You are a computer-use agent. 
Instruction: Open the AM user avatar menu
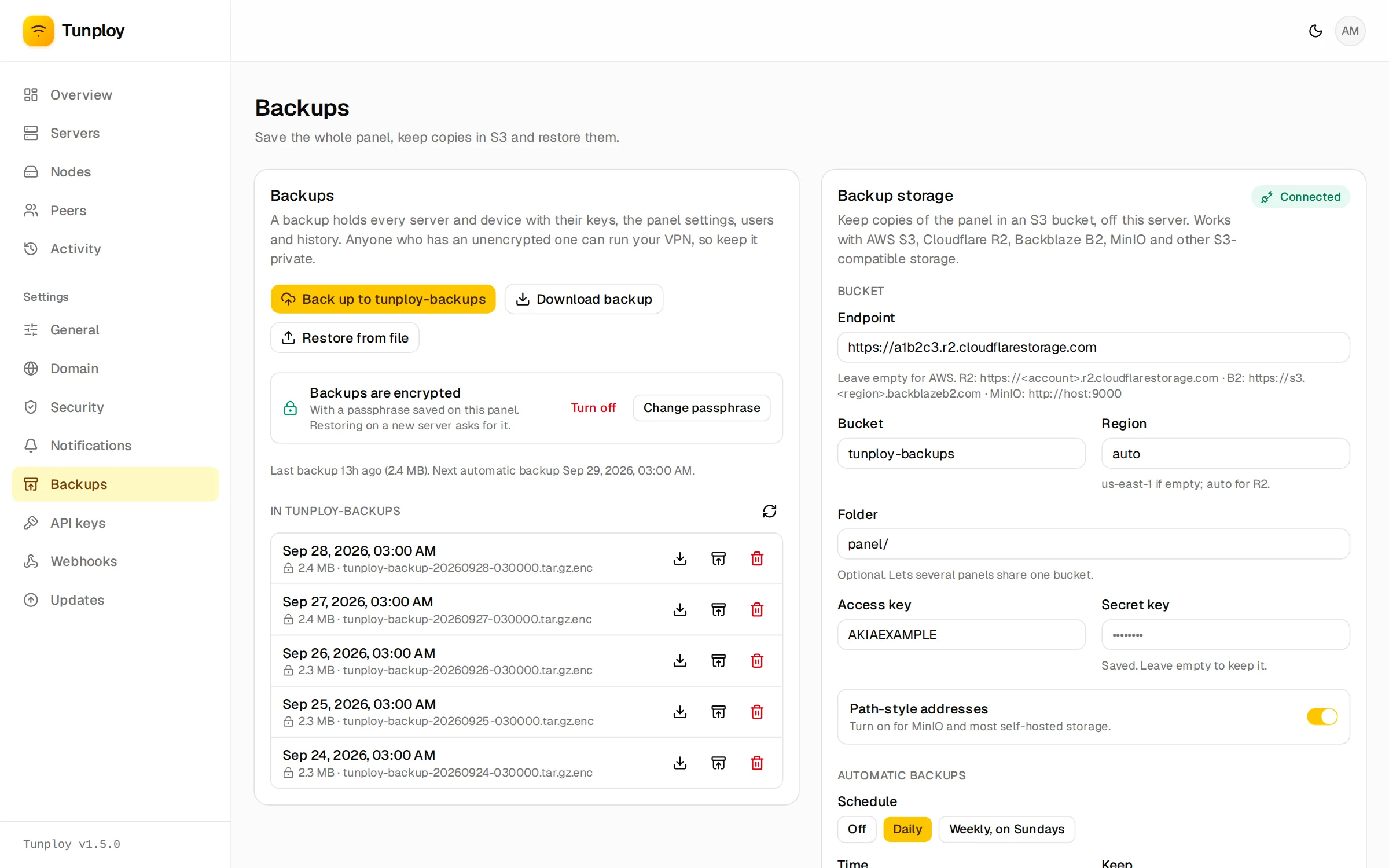1350,31
